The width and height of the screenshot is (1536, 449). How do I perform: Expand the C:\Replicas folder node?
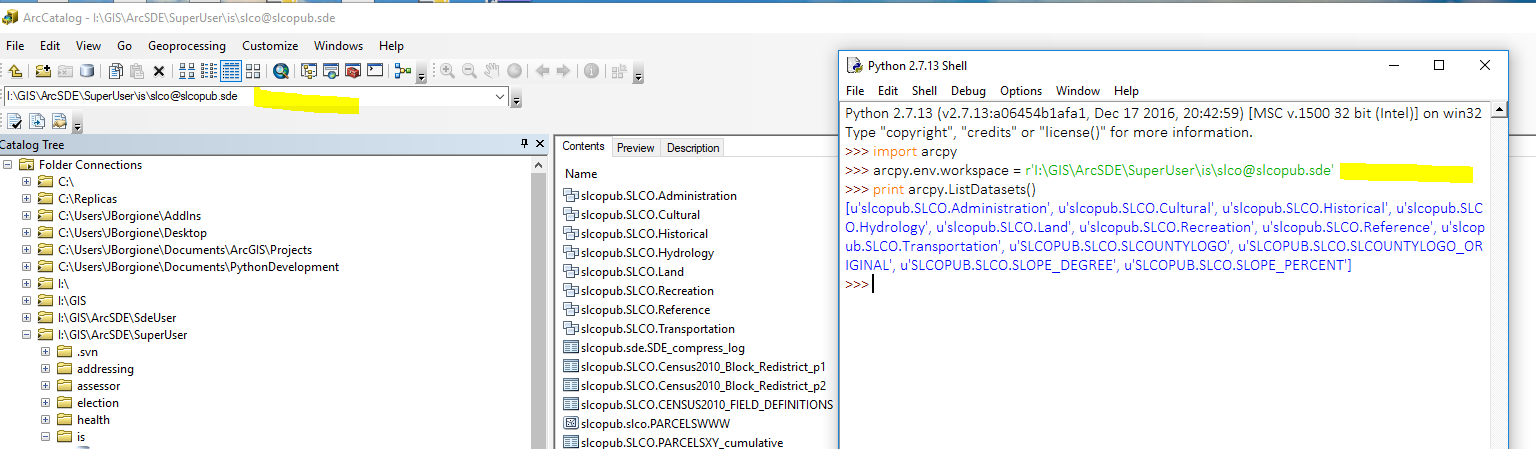coord(27,199)
